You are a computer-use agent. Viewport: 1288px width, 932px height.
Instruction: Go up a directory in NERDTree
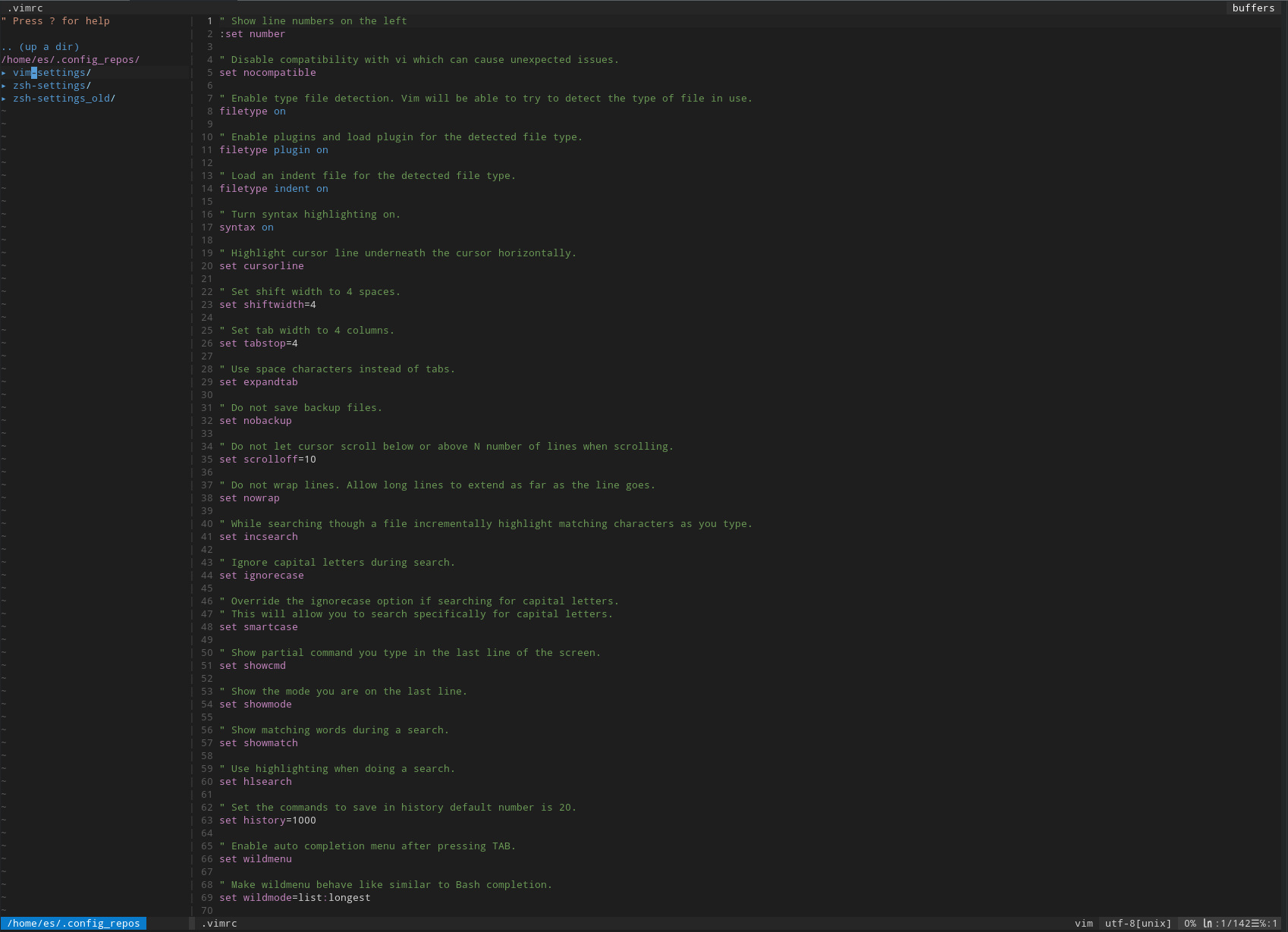[x=40, y=47]
